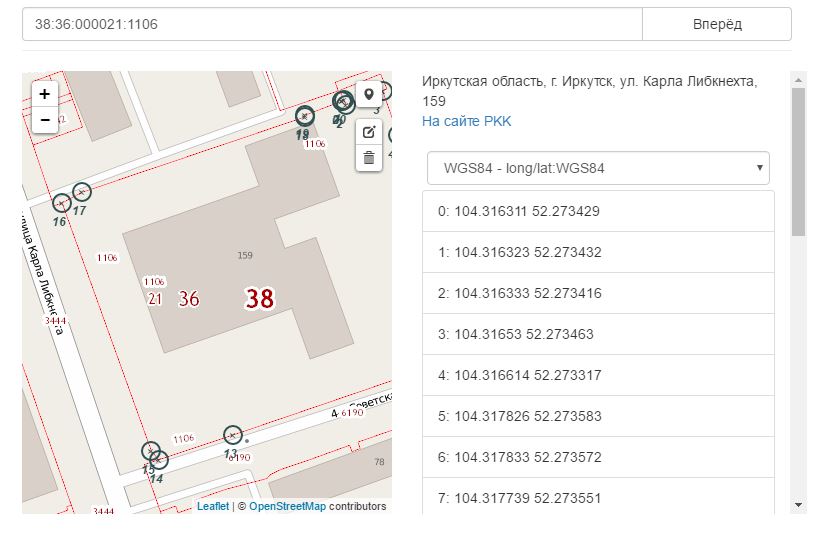
Task: Select coordinate row 0: 104.316311 52.273429
Action: pyautogui.click(x=598, y=211)
